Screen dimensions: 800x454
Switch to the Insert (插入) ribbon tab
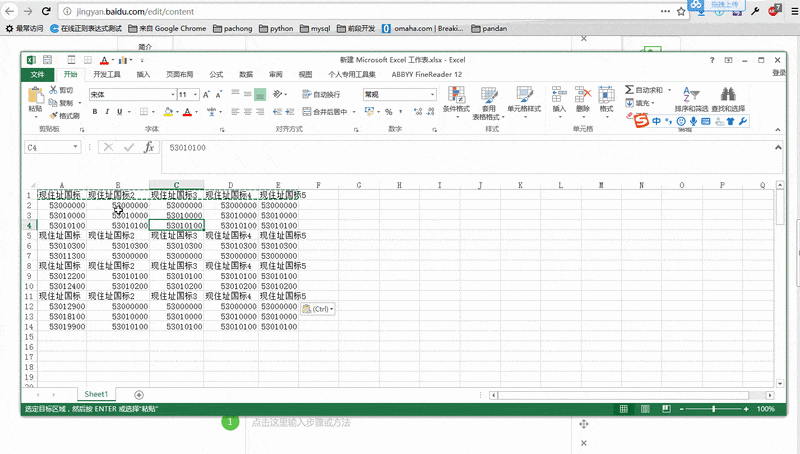point(144,74)
